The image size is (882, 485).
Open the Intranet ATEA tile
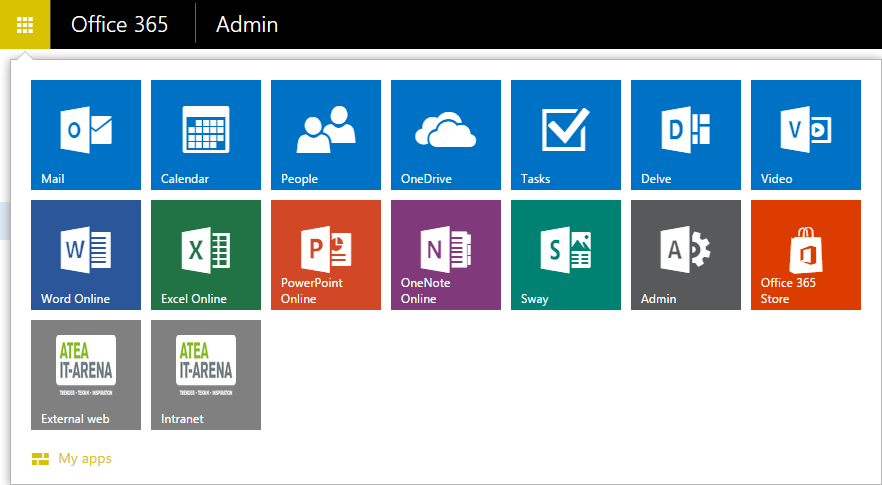tap(206, 375)
